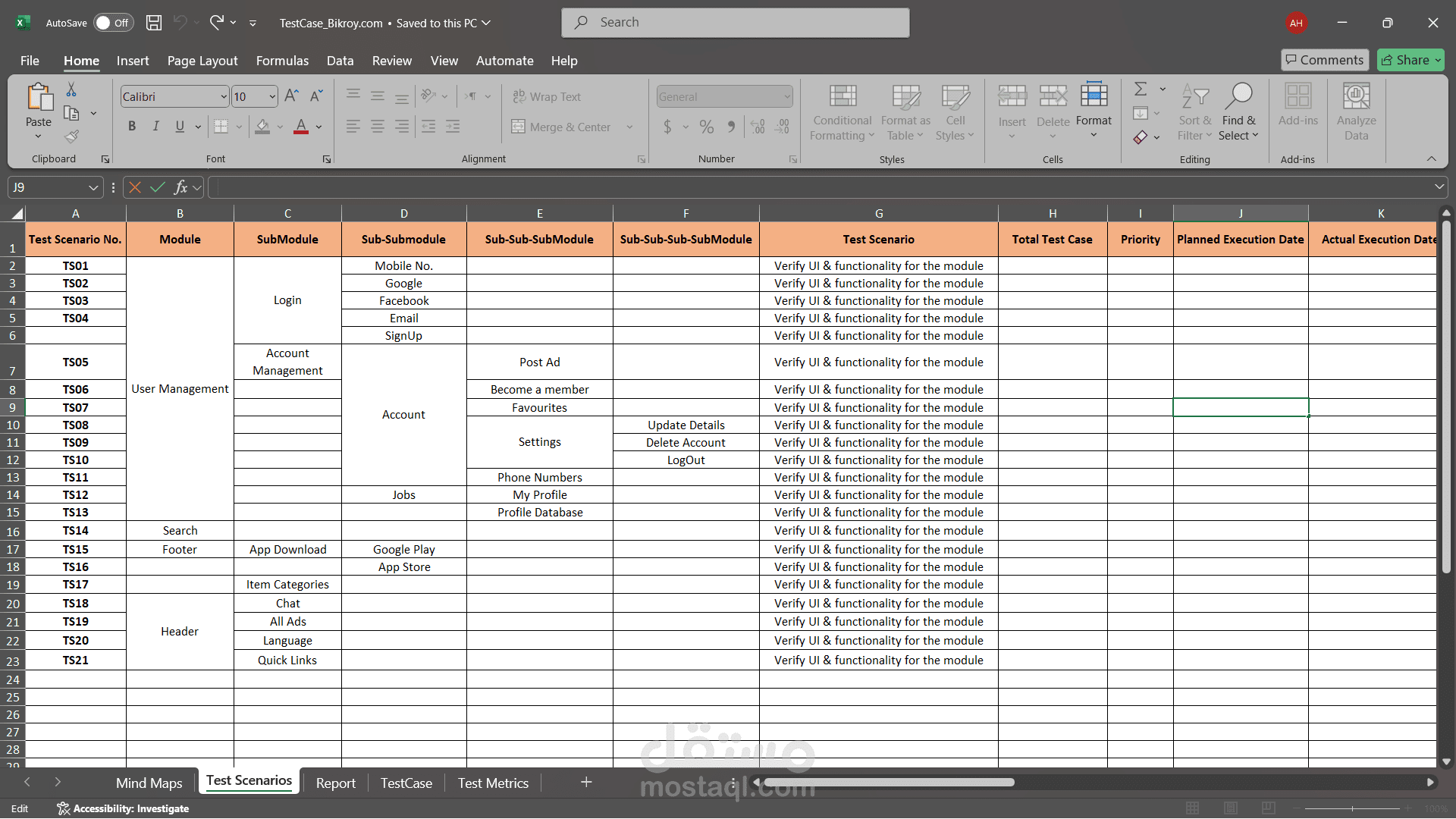This screenshot has height=819, width=1456.
Task: Apply the red Font Color swatch
Action: pyautogui.click(x=301, y=127)
